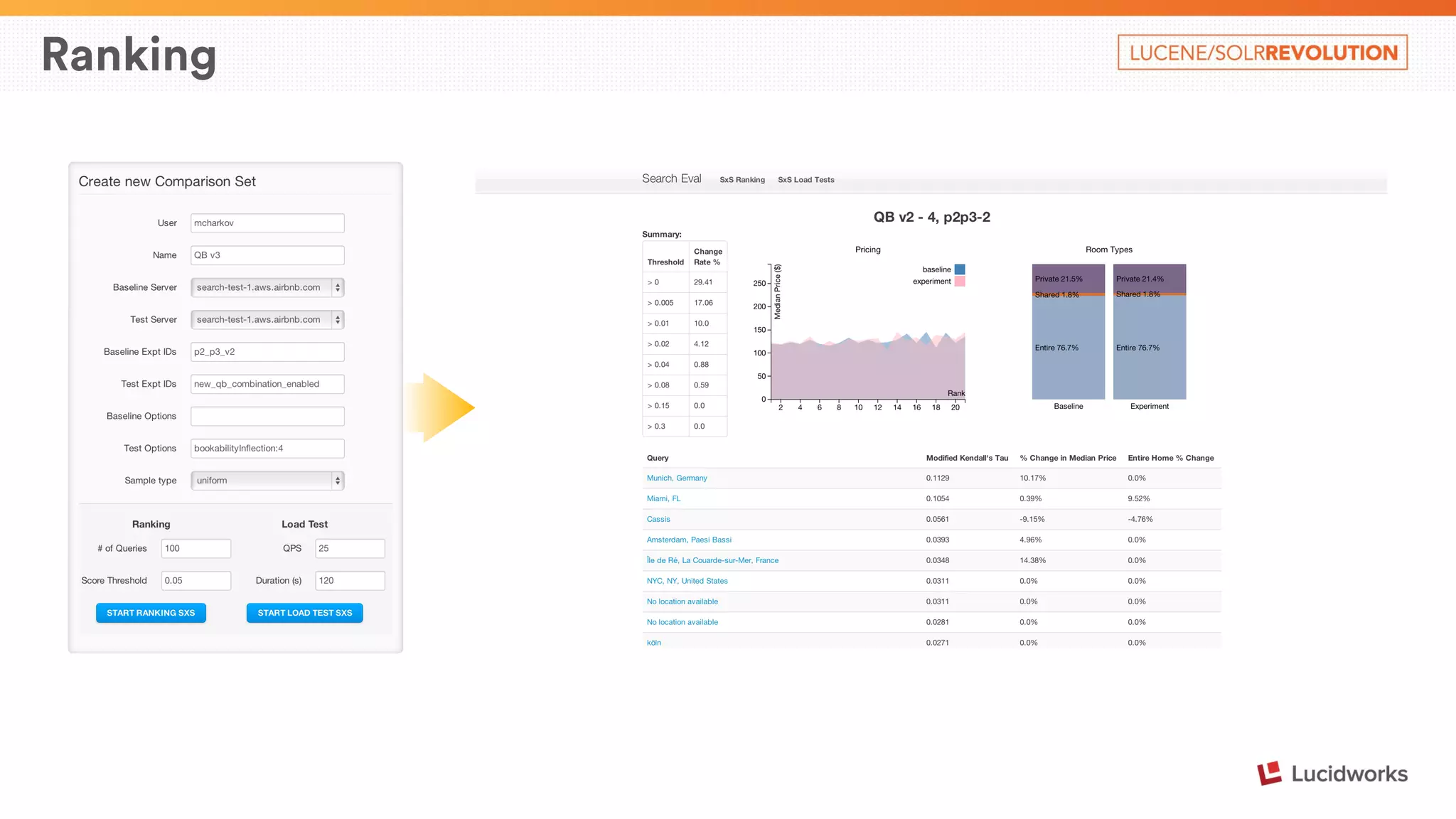Switch to the SxS Ranking tab
This screenshot has height=819, width=1456.
pyautogui.click(x=742, y=180)
